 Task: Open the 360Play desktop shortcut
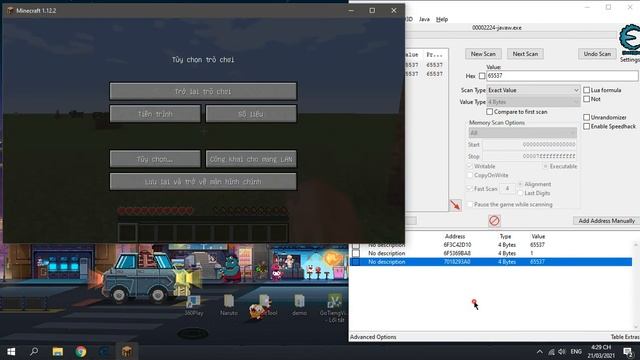193,305
